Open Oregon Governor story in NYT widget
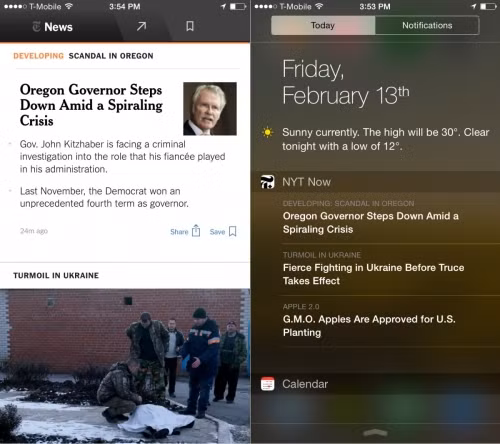This screenshot has height=444, width=500. pos(371,222)
